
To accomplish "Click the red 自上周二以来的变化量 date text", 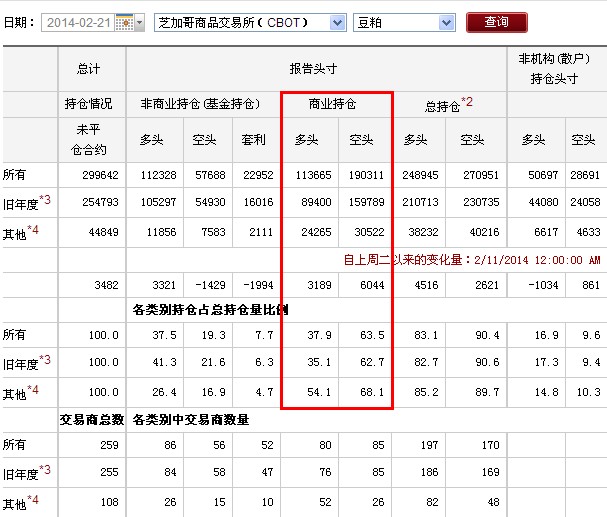I will (x=470, y=260).
